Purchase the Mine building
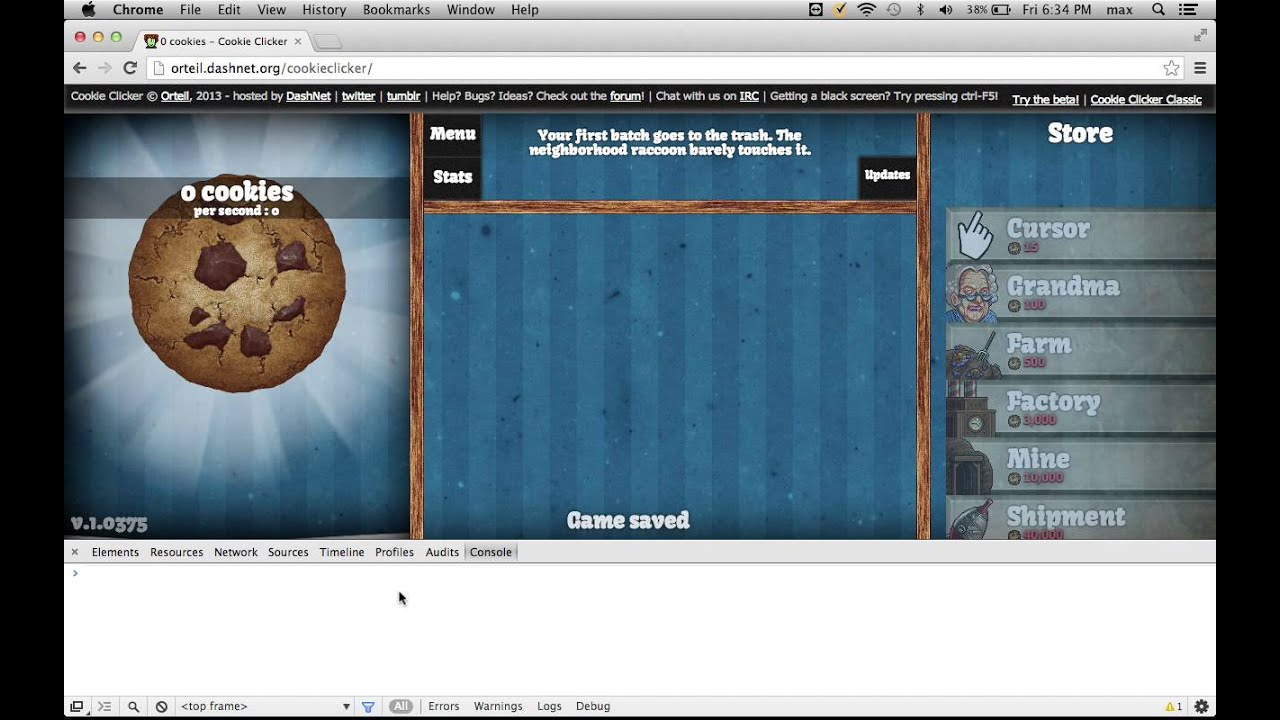This screenshot has width=1280, height=720. point(1081,467)
